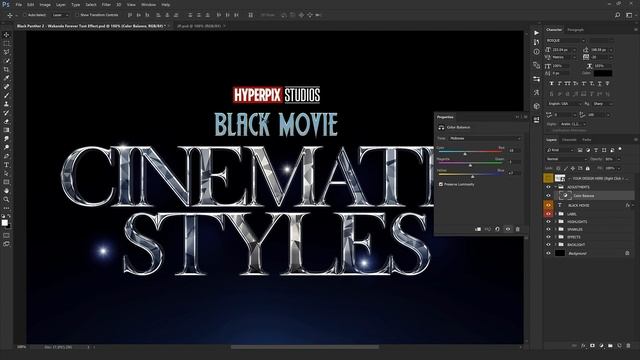Expand the BACKLIGHT group

pyautogui.click(x=556, y=244)
